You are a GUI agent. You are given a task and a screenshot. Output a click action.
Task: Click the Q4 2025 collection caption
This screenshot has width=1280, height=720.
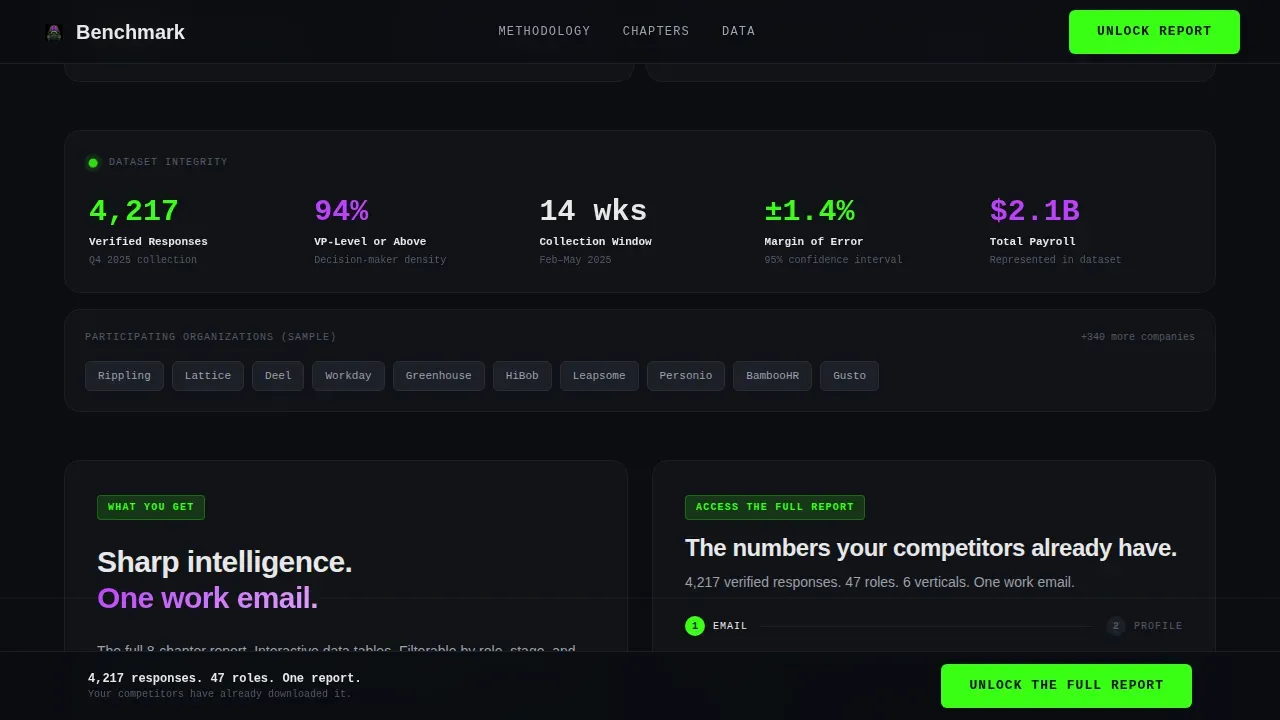(143, 260)
